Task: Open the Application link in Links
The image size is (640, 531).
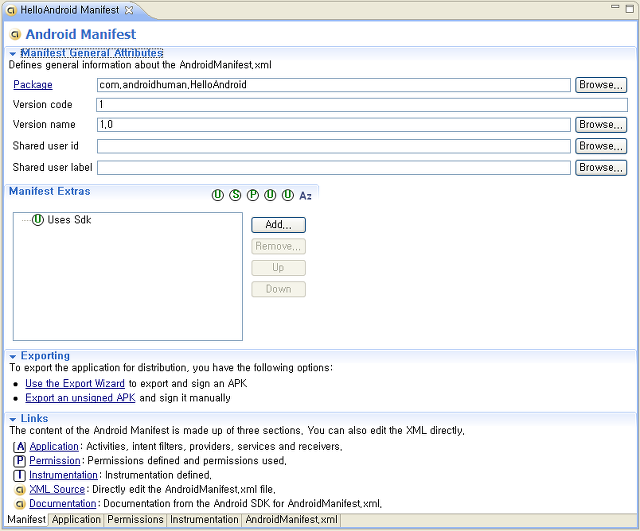Action: (x=54, y=447)
